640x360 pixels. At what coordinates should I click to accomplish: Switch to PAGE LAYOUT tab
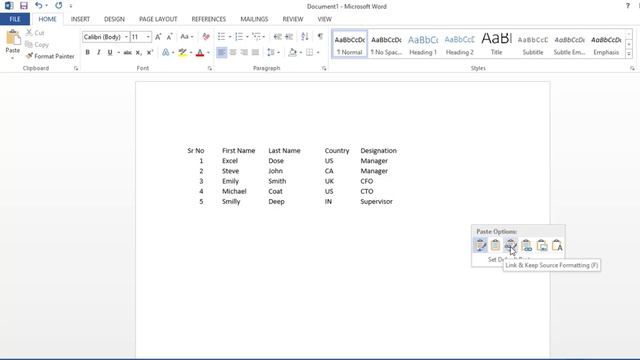158,19
